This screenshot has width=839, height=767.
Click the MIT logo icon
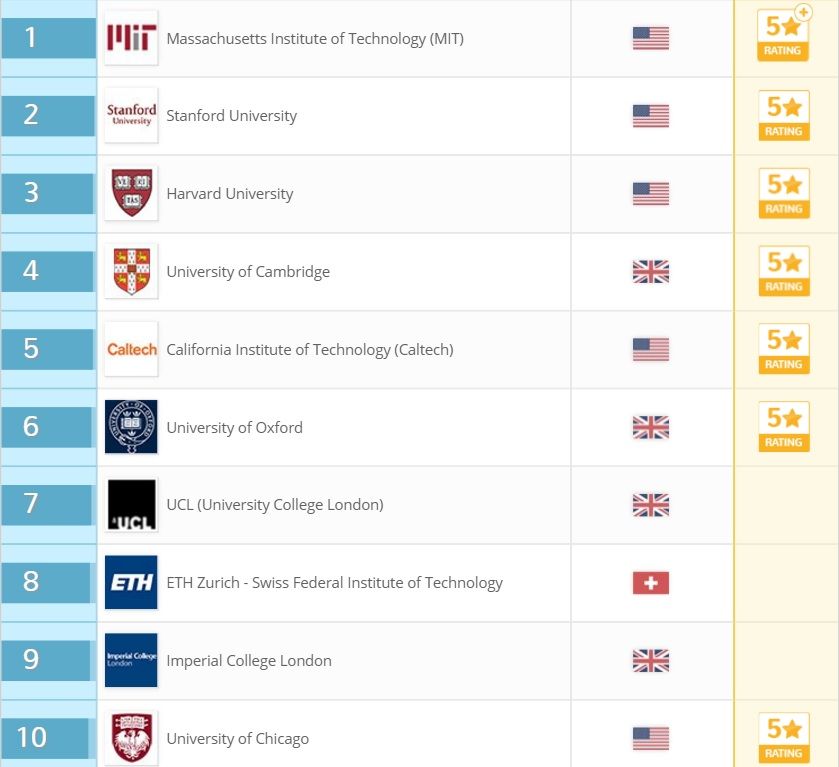[x=131, y=39]
